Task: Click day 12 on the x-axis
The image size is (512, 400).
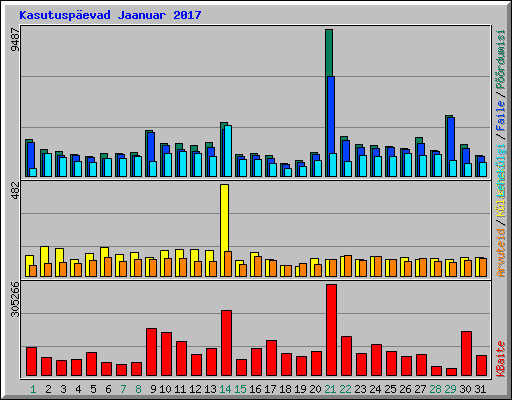Action: click(195, 389)
